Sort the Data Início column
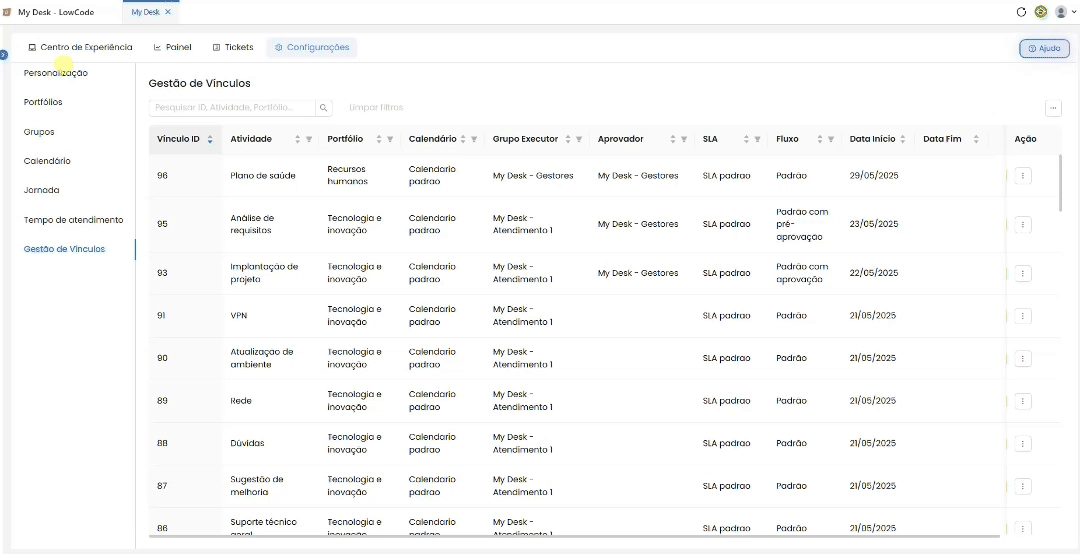The image size is (1080, 554). [x=902, y=139]
